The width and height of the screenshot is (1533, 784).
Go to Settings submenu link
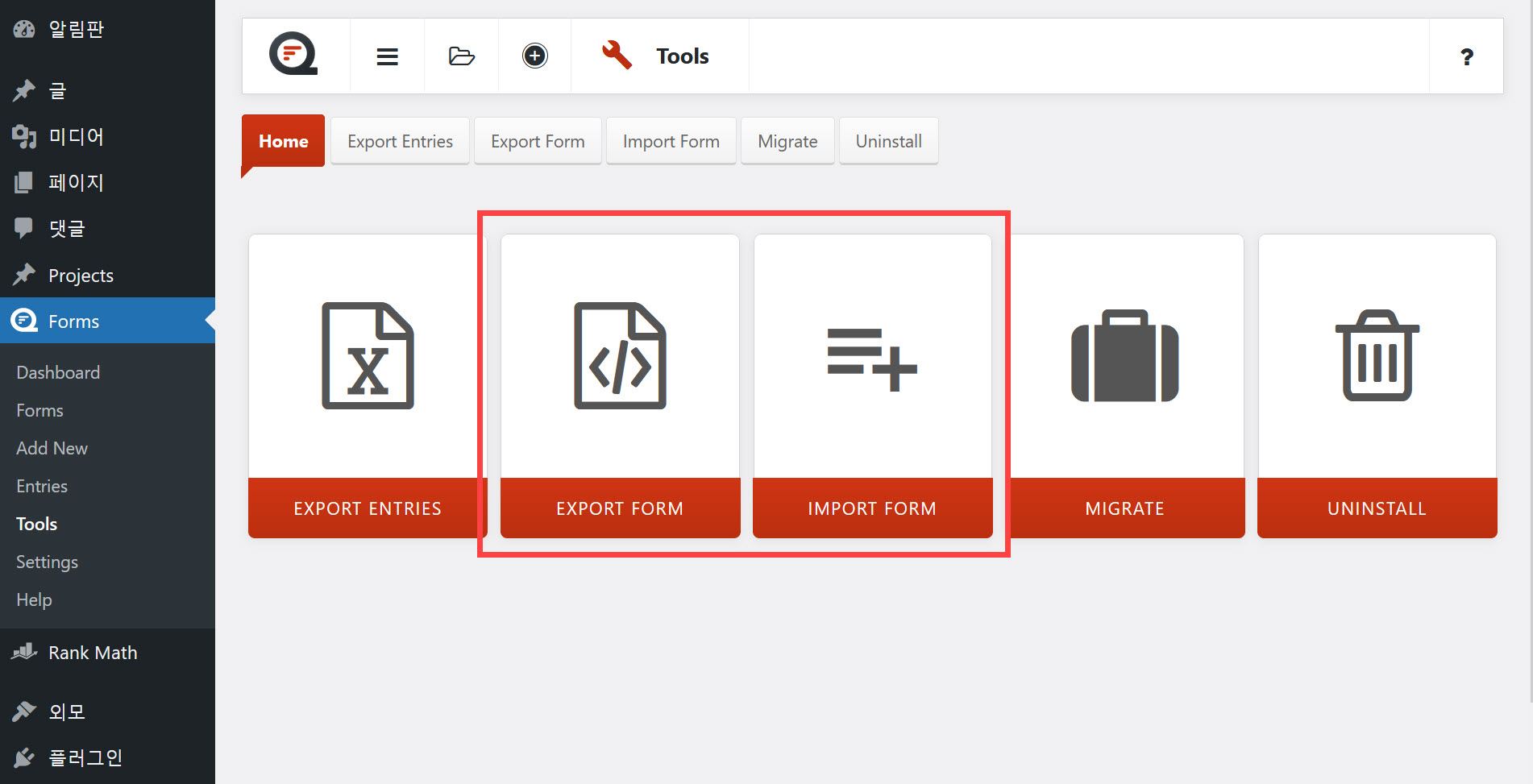pos(47,562)
